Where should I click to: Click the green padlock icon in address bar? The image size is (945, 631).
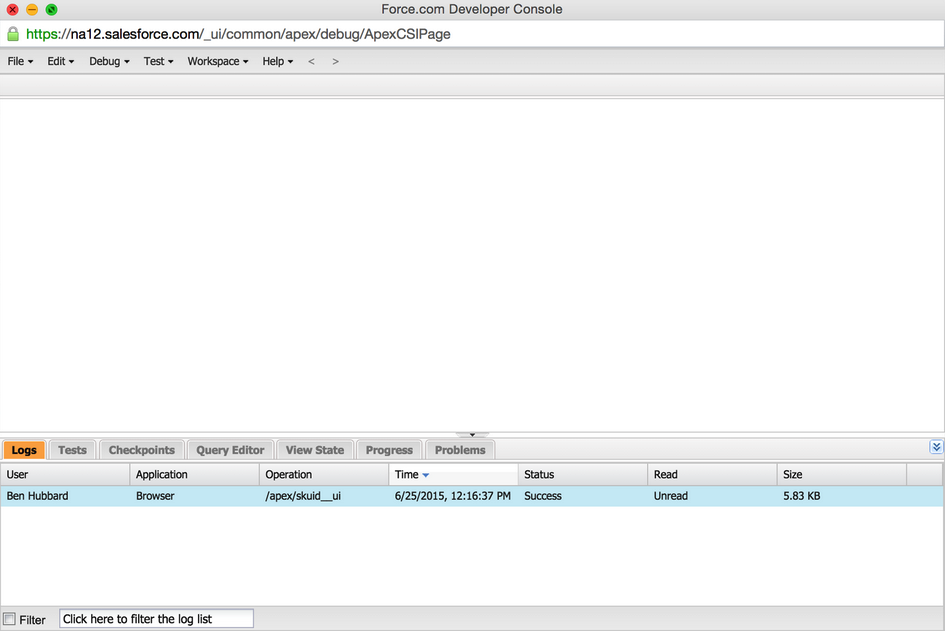coord(13,34)
